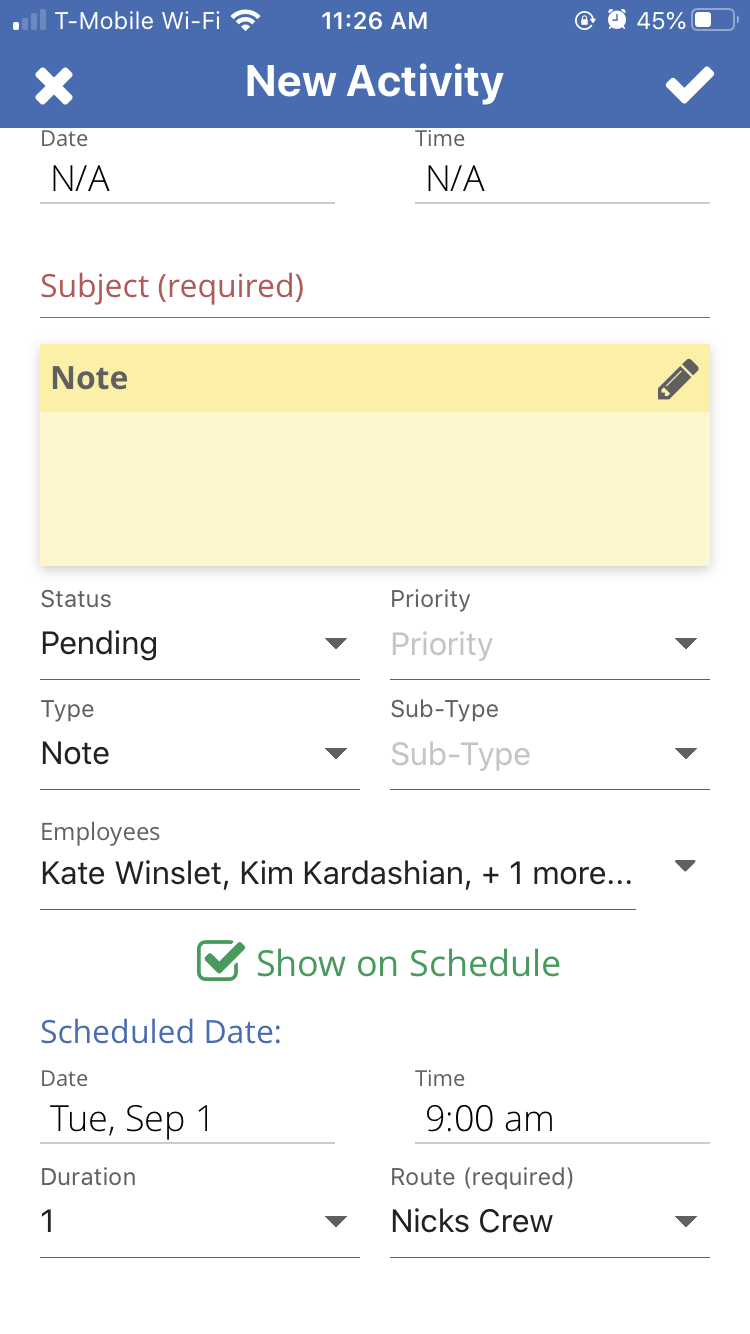Tap the top Time field showing N/A
Image resolution: width=750 pixels, height=1334 pixels.
tap(561, 180)
